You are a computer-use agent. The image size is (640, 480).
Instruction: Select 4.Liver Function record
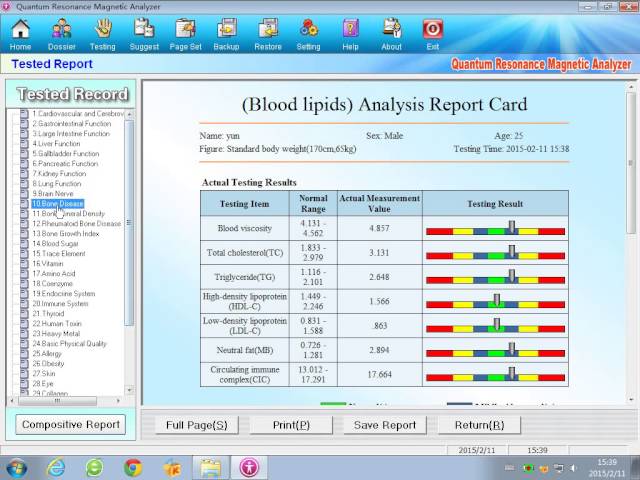pyautogui.click(x=56, y=144)
